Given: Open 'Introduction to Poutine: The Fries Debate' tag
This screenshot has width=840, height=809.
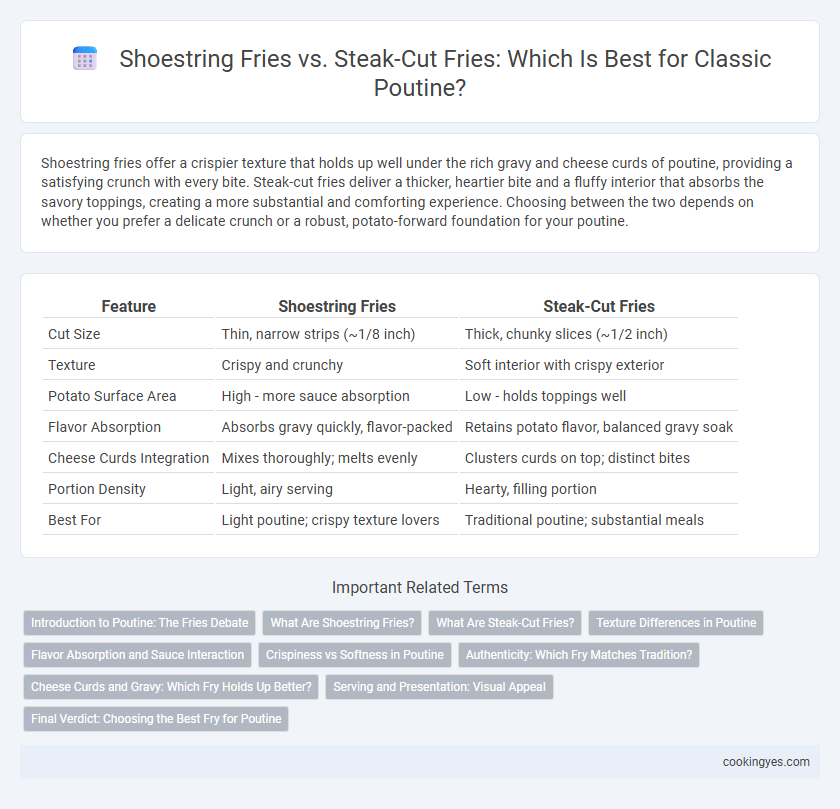Looking at the screenshot, I should tap(139, 623).
